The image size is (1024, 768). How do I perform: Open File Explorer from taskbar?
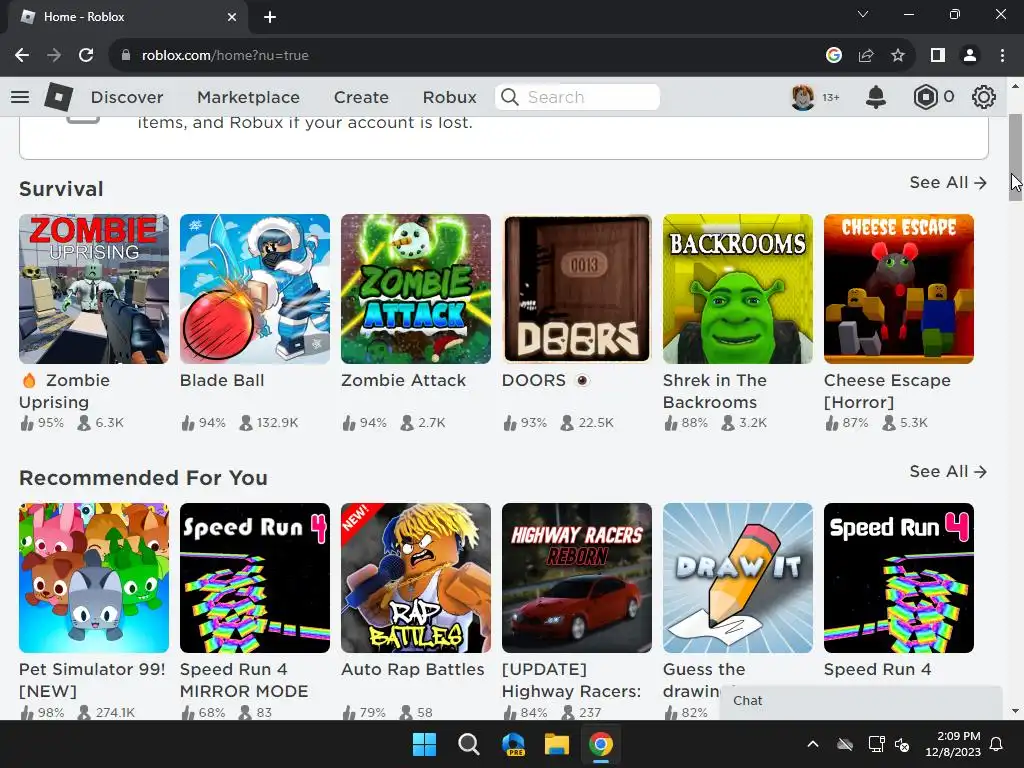point(557,744)
